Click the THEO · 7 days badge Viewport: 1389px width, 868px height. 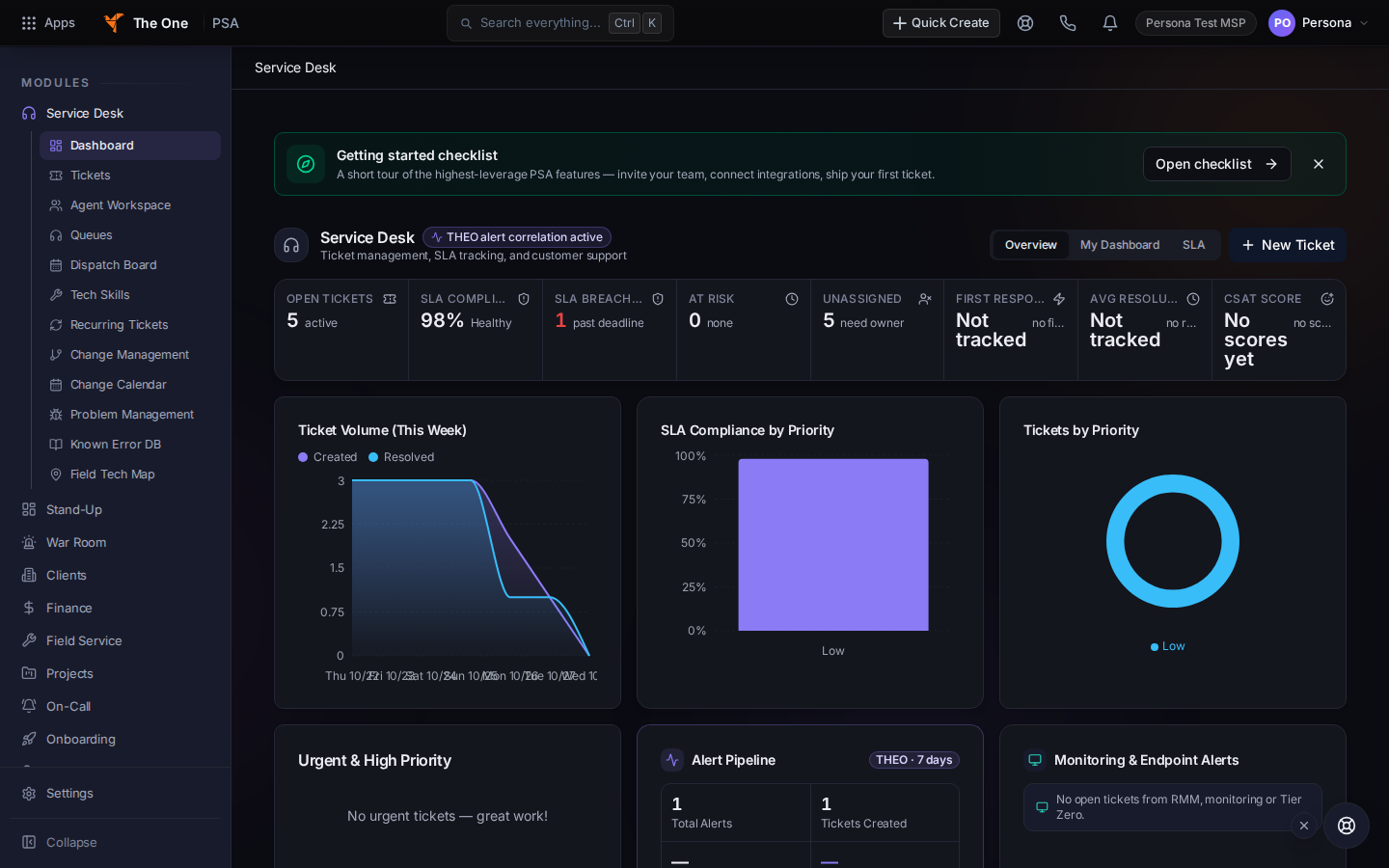point(914,760)
